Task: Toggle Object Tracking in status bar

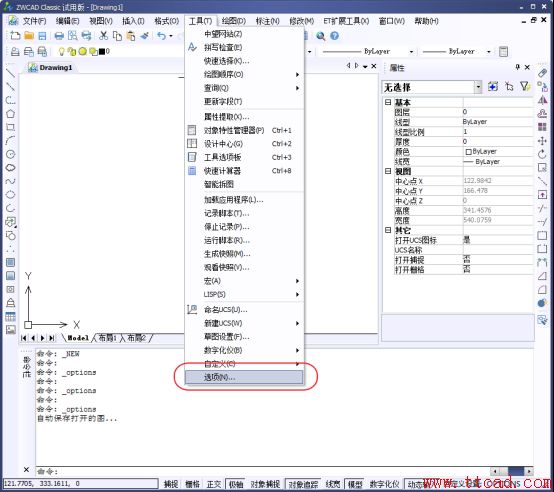Action: pos(303,484)
